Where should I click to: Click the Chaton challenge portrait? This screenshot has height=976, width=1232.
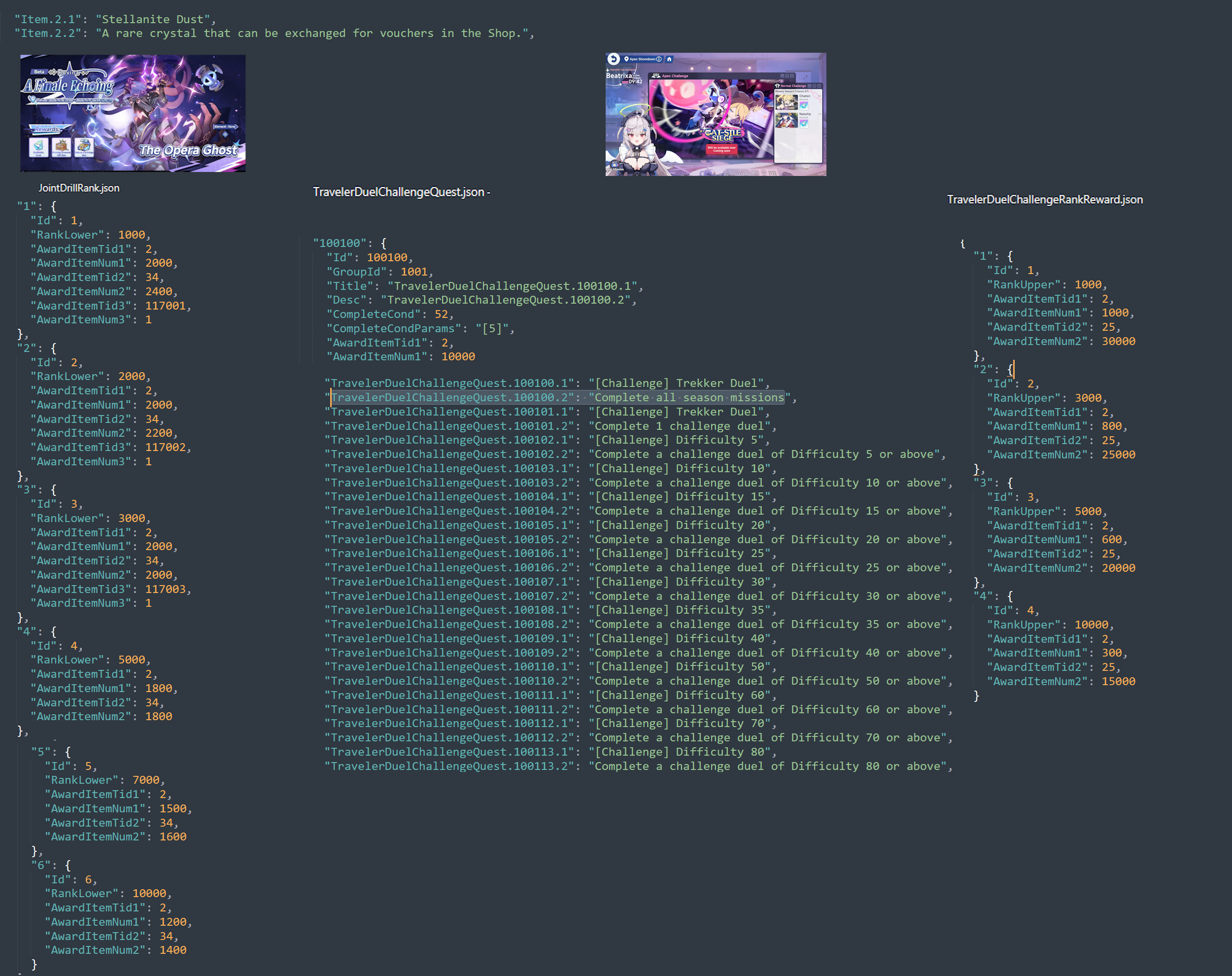[x=787, y=103]
